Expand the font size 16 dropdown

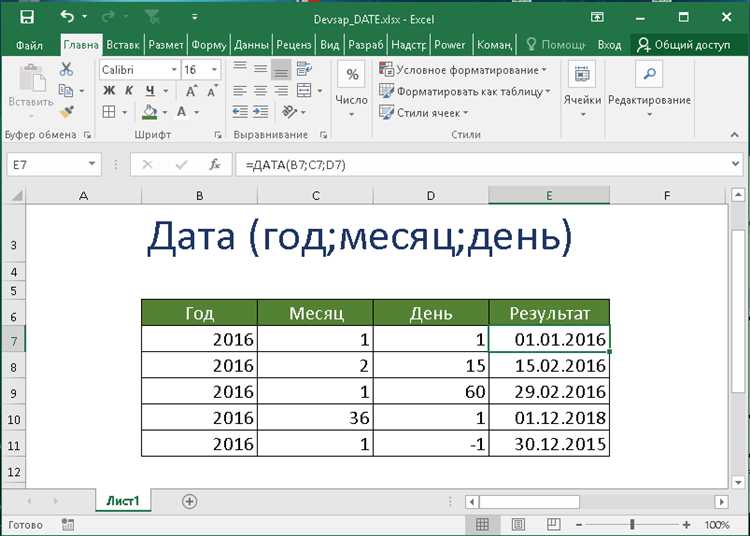(214, 70)
